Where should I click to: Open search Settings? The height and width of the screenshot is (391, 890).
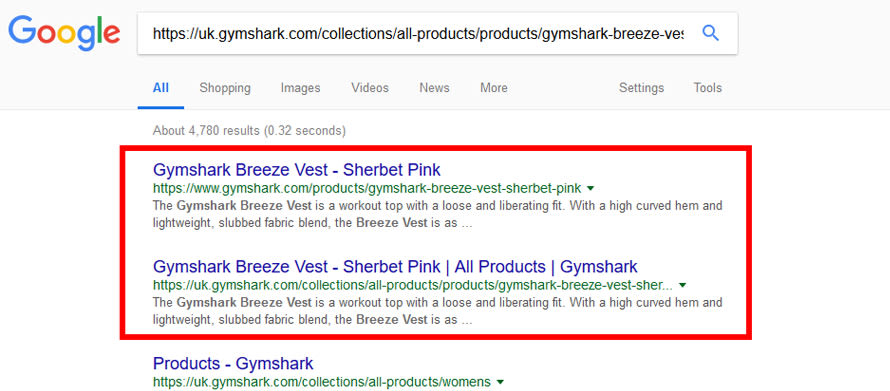click(x=641, y=88)
